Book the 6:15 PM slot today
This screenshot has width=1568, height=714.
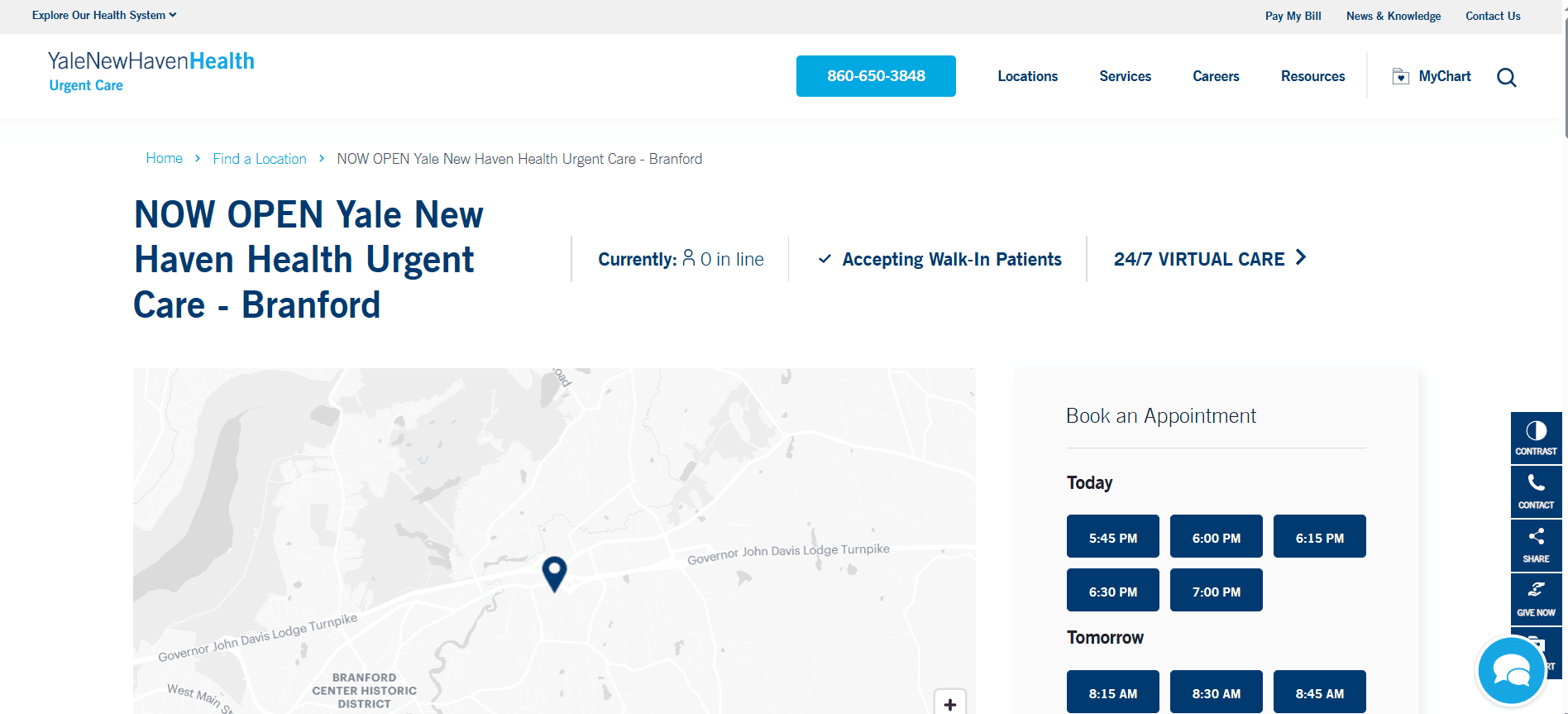coord(1320,536)
